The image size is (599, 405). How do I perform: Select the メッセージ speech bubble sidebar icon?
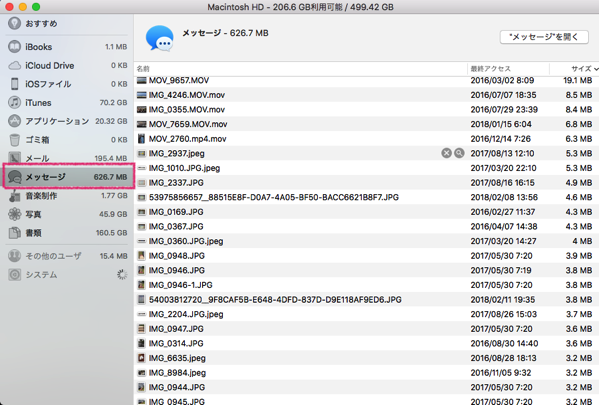click(x=15, y=177)
